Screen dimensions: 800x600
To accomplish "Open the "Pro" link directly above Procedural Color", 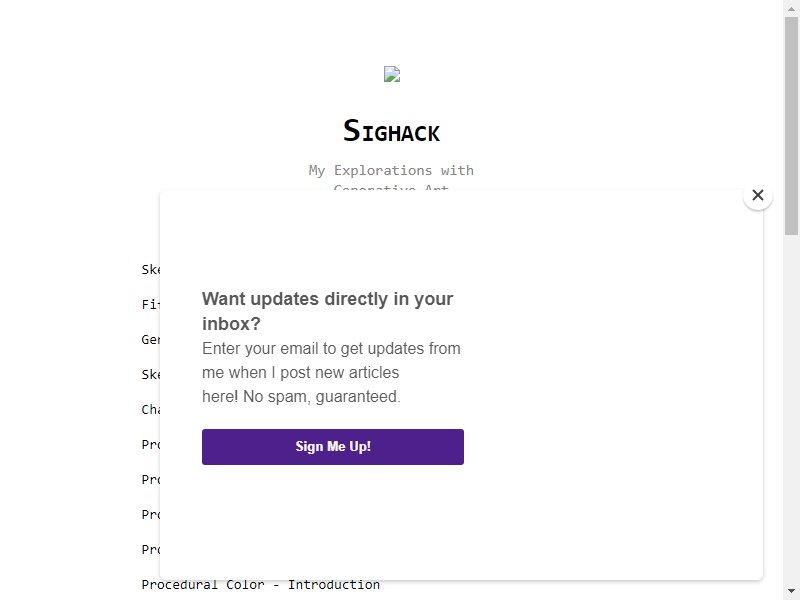I will 151,550.
